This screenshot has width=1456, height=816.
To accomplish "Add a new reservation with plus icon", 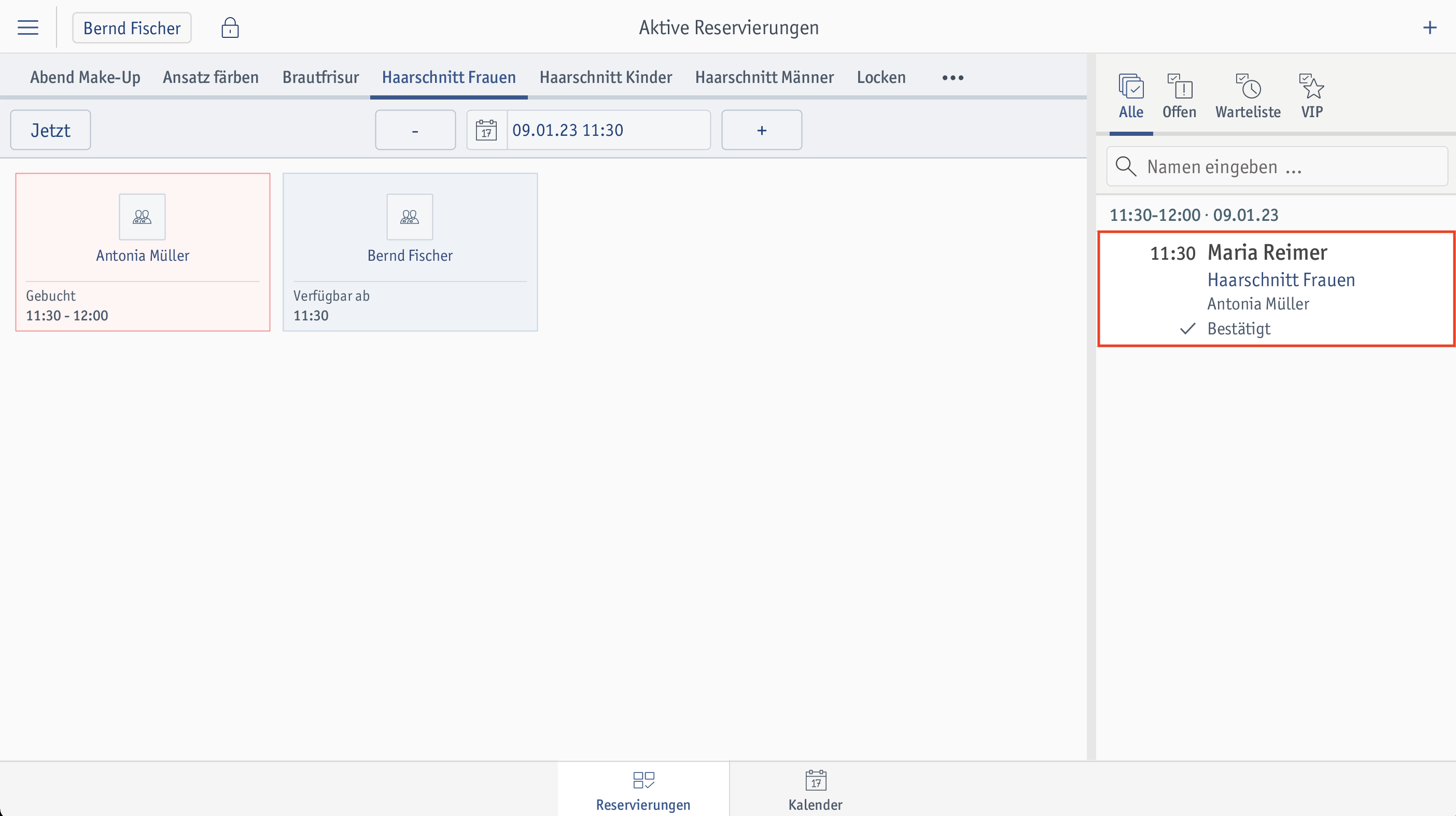I will click(x=1430, y=27).
